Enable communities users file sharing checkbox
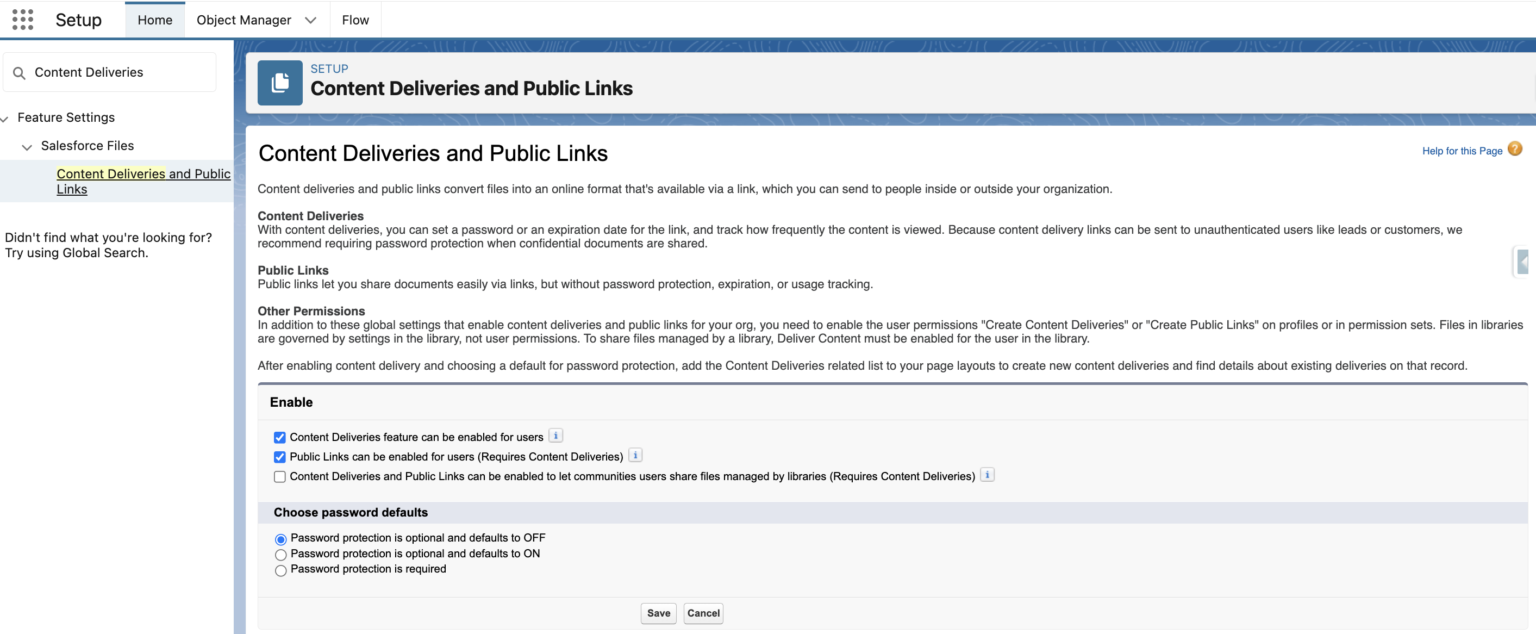Image resolution: width=1536 pixels, height=634 pixels. pyautogui.click(x=280, y=476)
